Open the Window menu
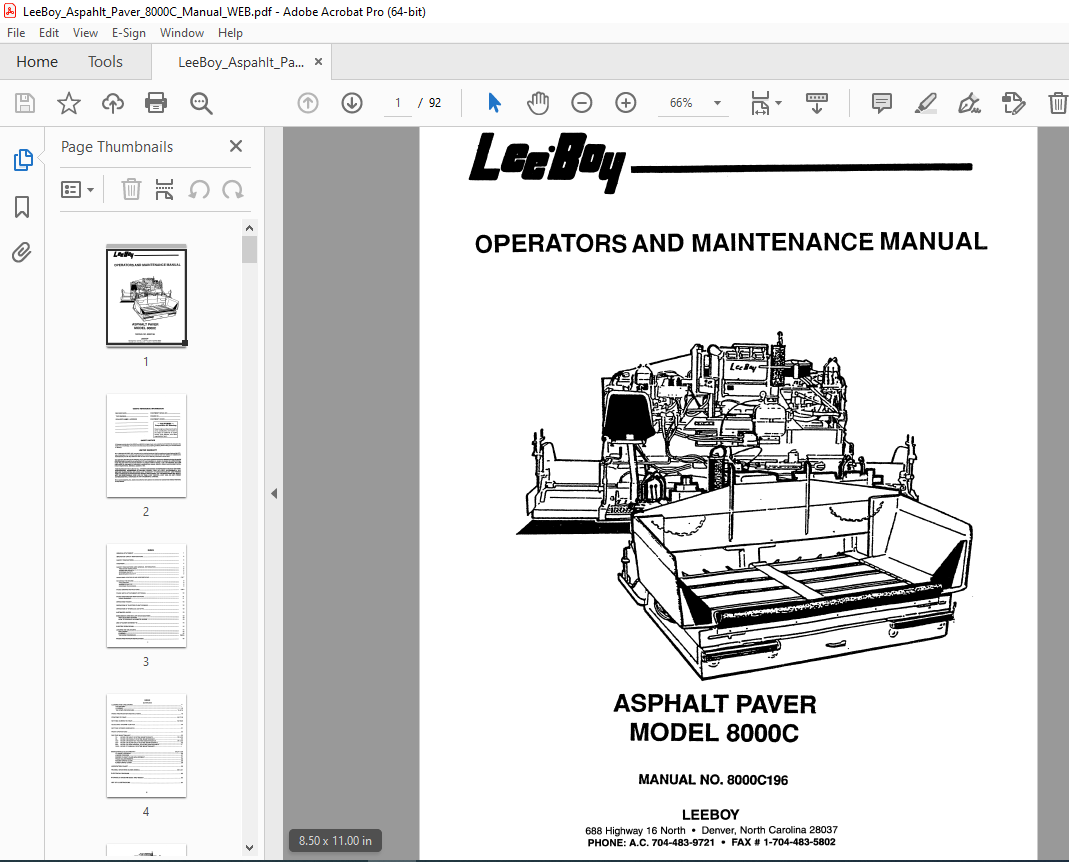Image resolution: width=1069 pixels, height=862 pixels. point(181,33)
